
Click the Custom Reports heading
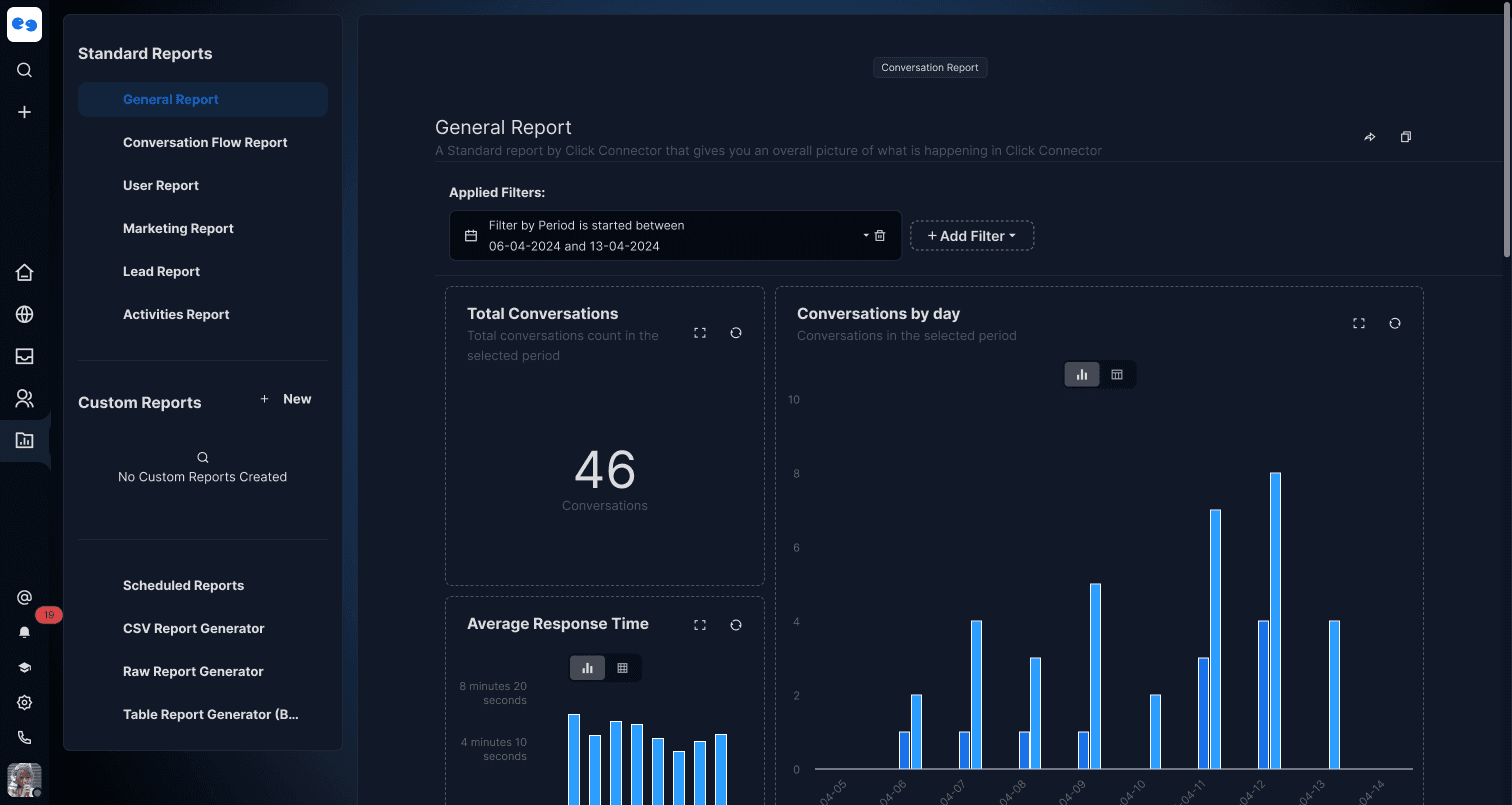(x=140, y=402)
